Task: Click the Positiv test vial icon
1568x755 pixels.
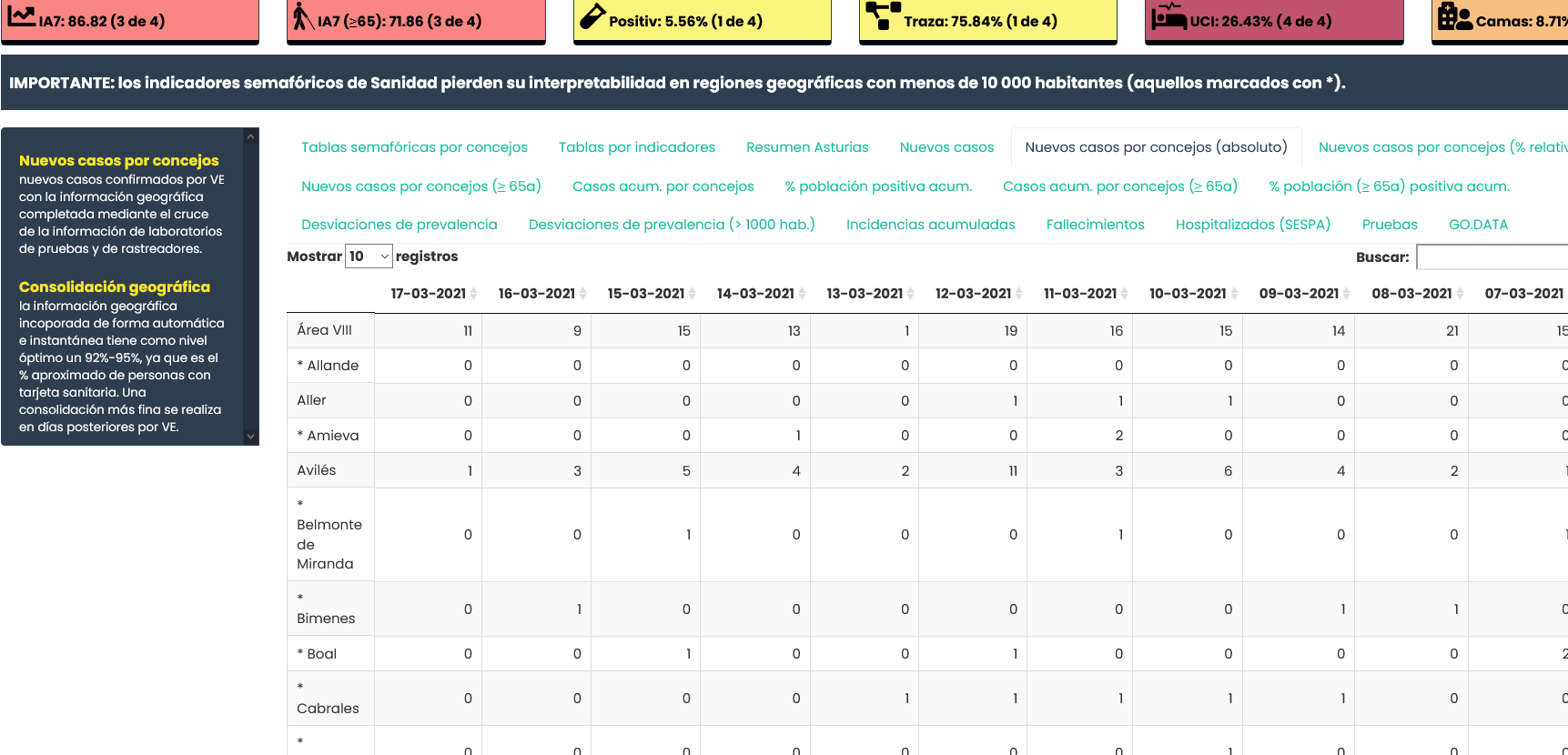Action: coord(592,15)
